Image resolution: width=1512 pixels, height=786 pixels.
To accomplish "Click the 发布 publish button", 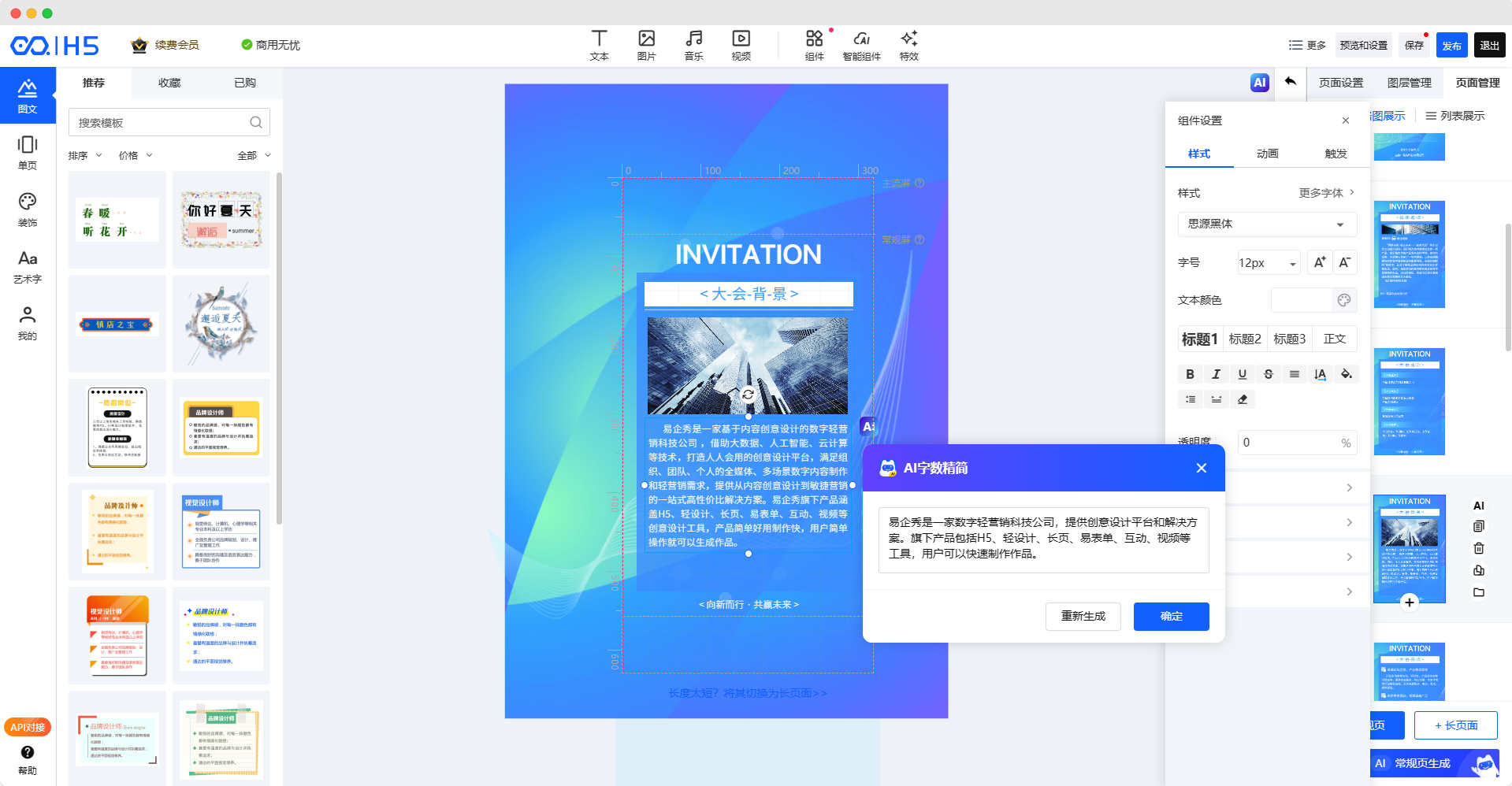I will [1451, 45].
